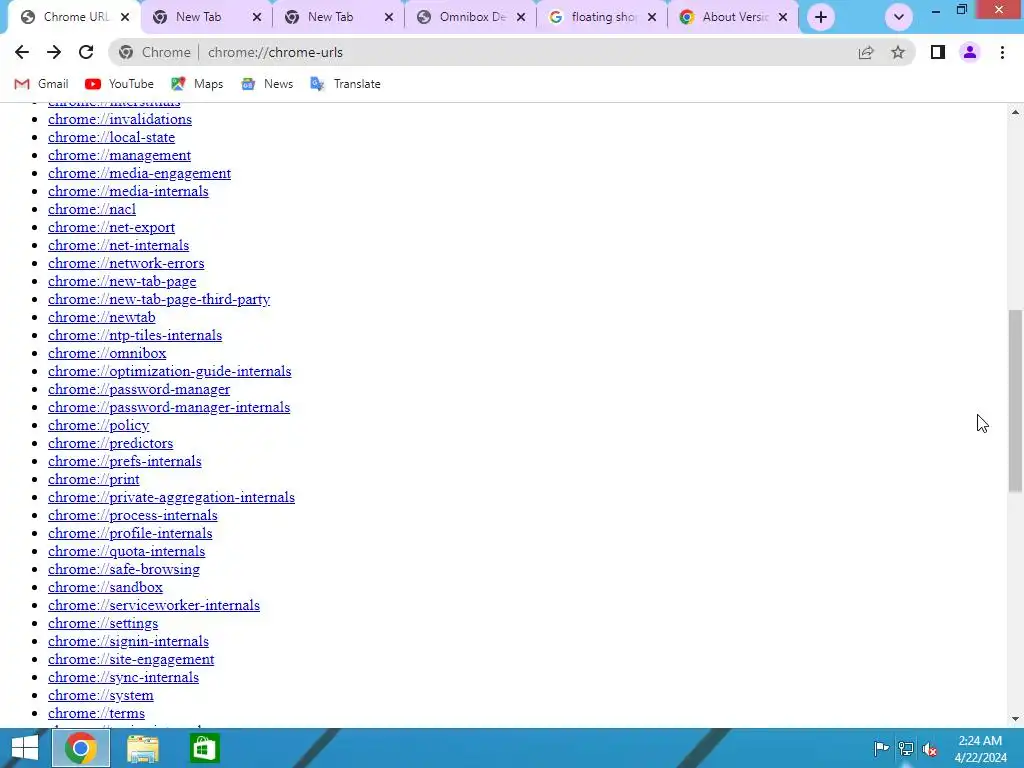Open chrome://password-manager-internals link
The height and width of the screenshot is (768, 1024).
coord(169,407)
